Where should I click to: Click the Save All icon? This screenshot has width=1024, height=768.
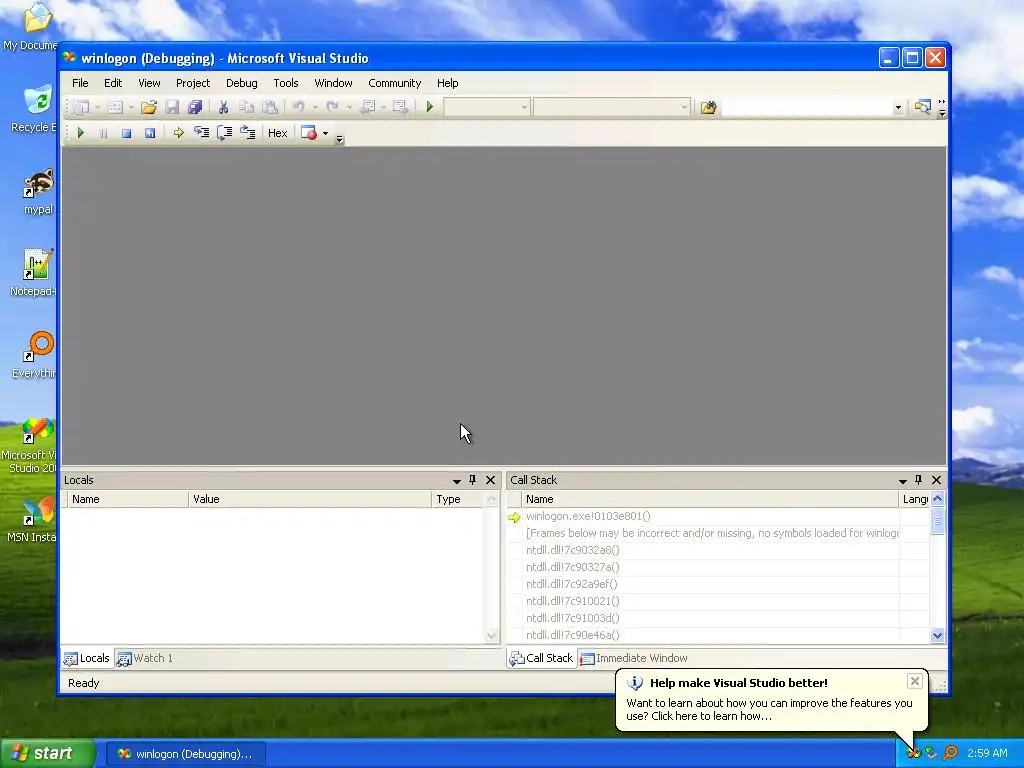[x=195, y=107]
